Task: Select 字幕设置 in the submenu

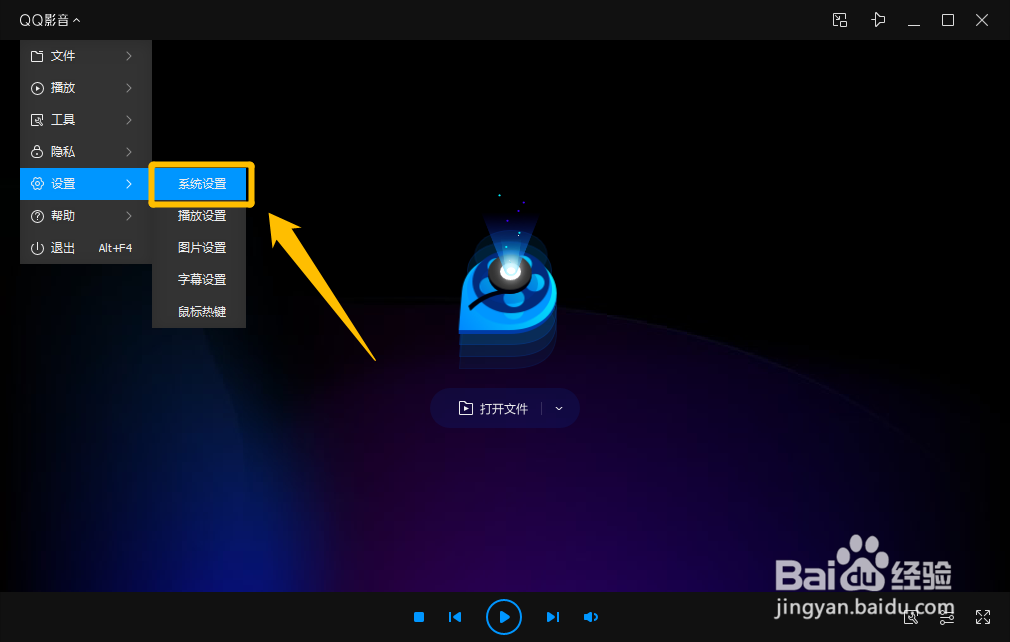Action: tap(199, 279)
